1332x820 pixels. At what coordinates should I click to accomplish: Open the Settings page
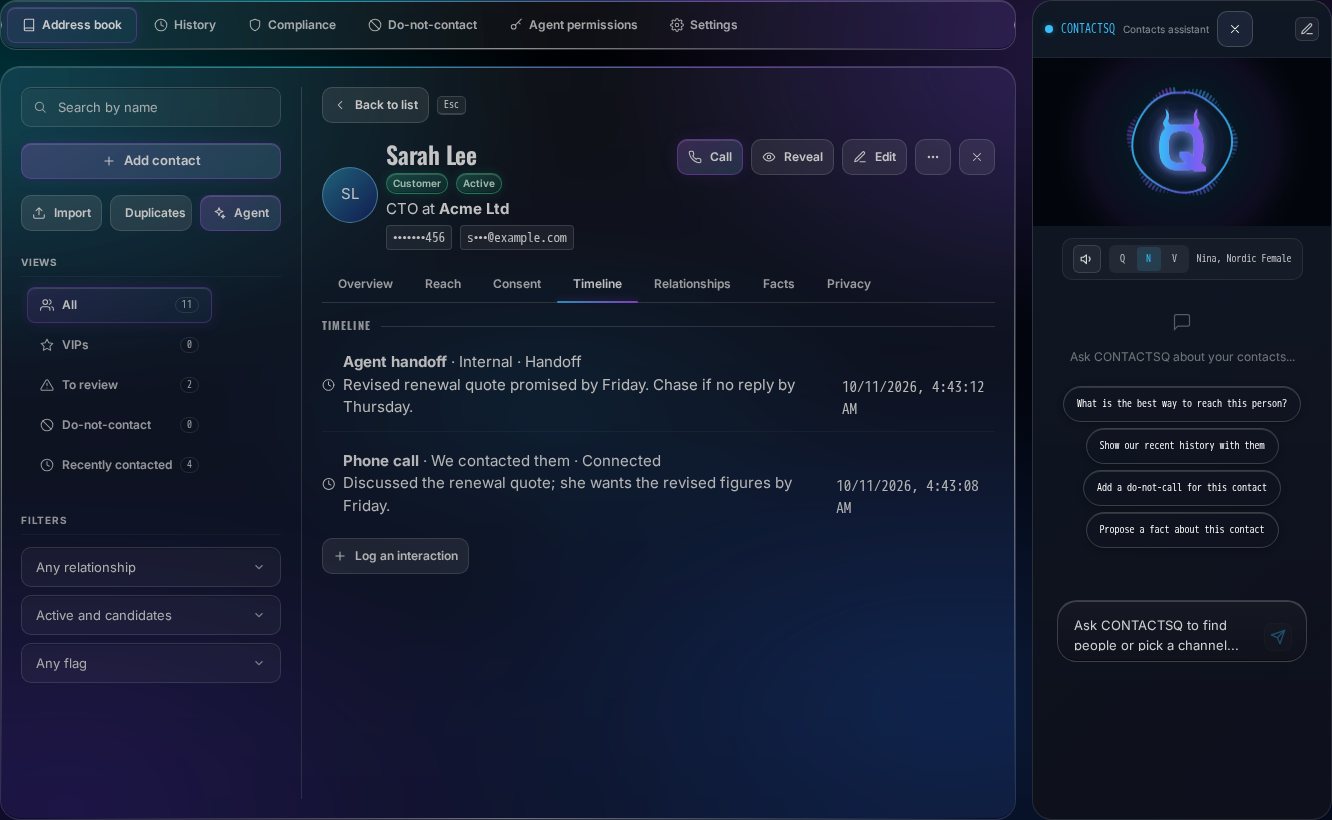coord(703,25)
